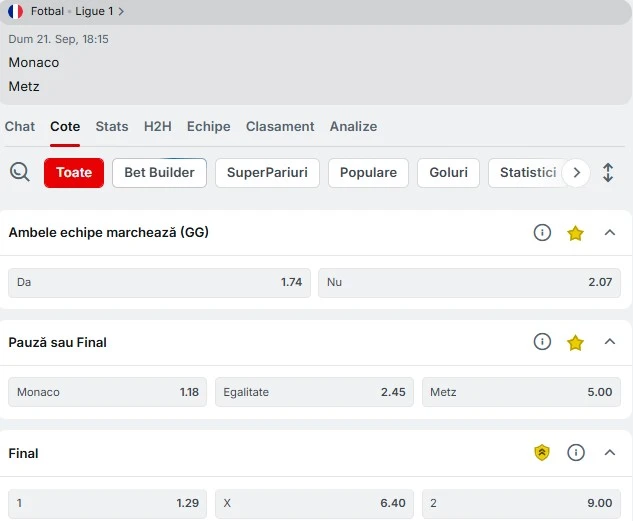This screenshot has height=521, width=633.
Task: Collapse the Ambele echipe marchează (GG) section
Action: [610, 232]
